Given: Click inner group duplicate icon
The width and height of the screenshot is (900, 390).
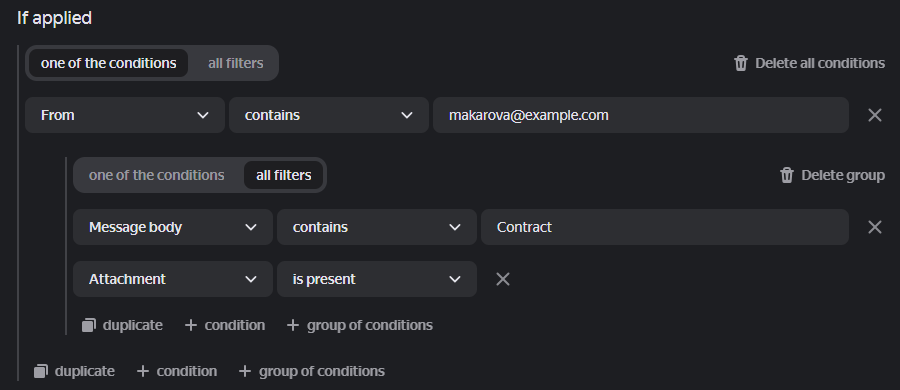Looking at the screenshot, I should (88, 325).
